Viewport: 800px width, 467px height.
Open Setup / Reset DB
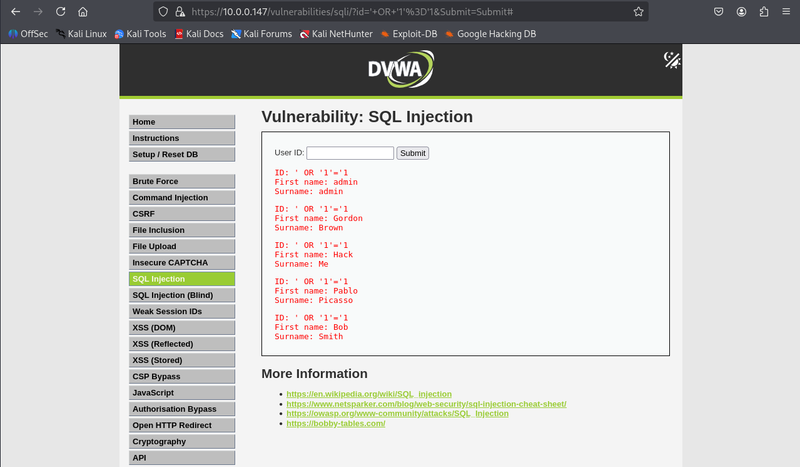click(x=182, y=154)
